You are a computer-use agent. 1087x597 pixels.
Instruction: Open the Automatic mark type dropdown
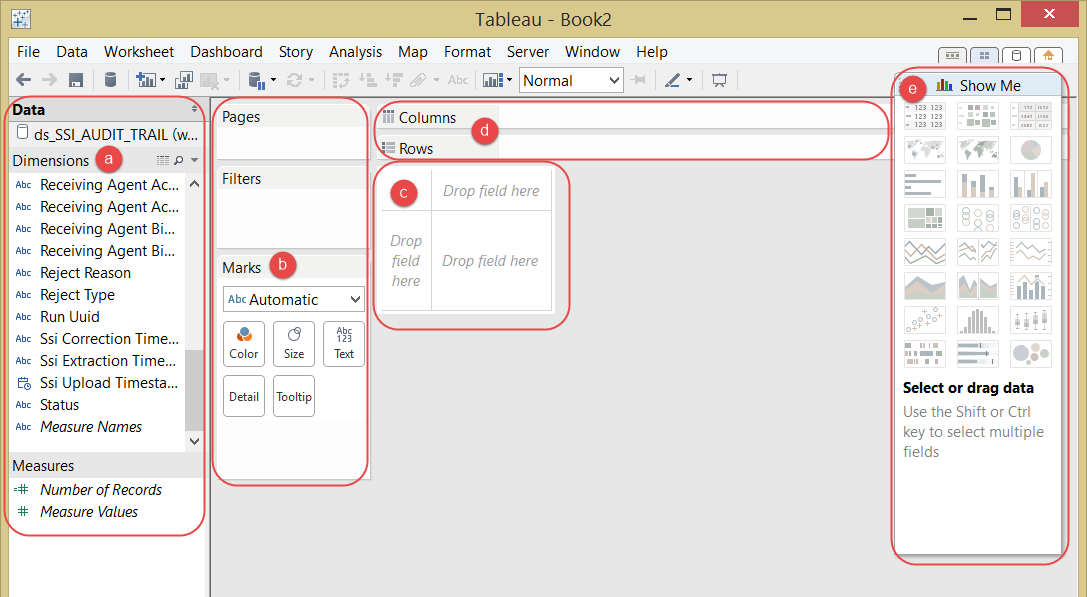(294, 300)
